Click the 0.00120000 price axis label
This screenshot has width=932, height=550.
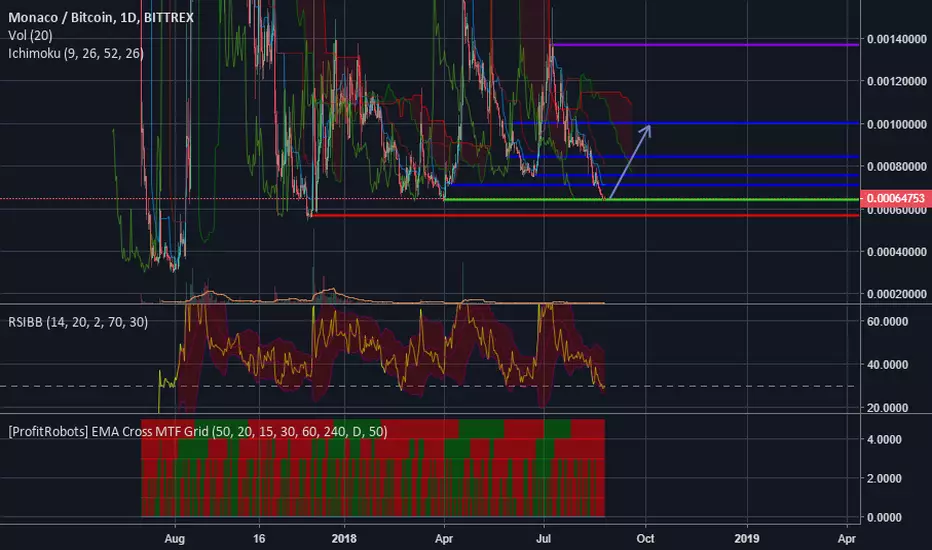(896, 81)
